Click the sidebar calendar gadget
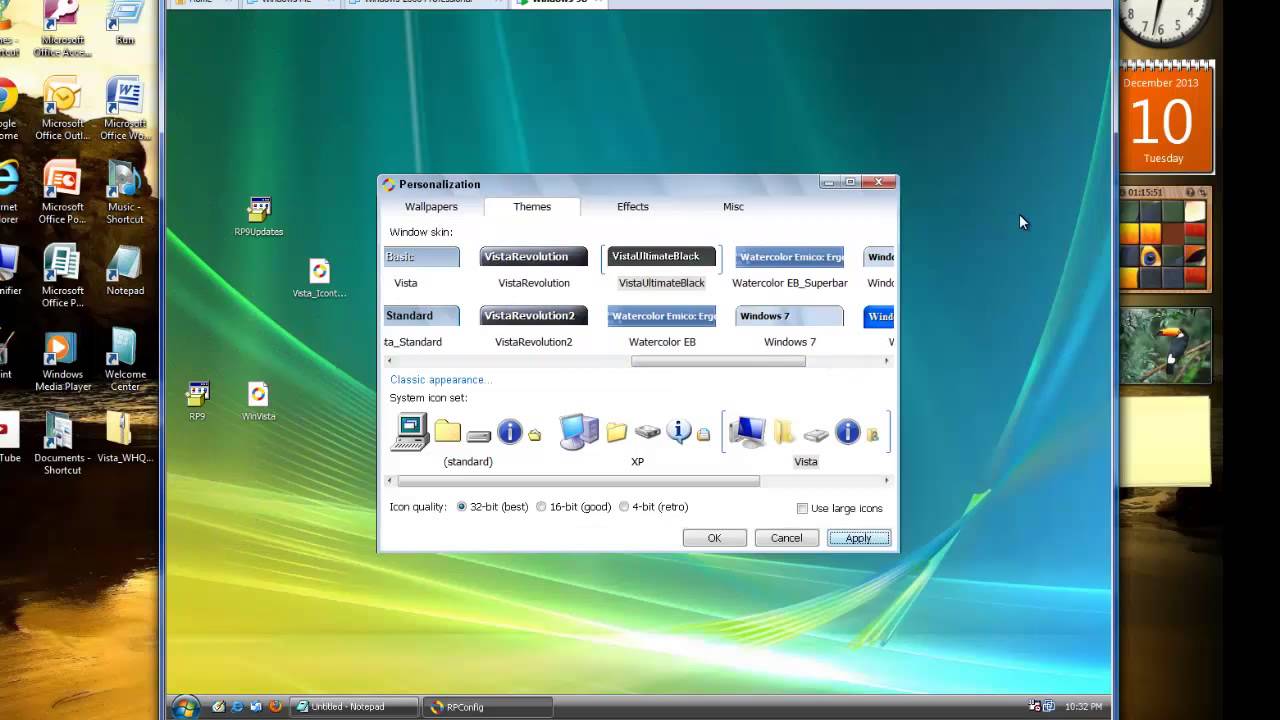The image size is (1280, 720). (1166, 118)
